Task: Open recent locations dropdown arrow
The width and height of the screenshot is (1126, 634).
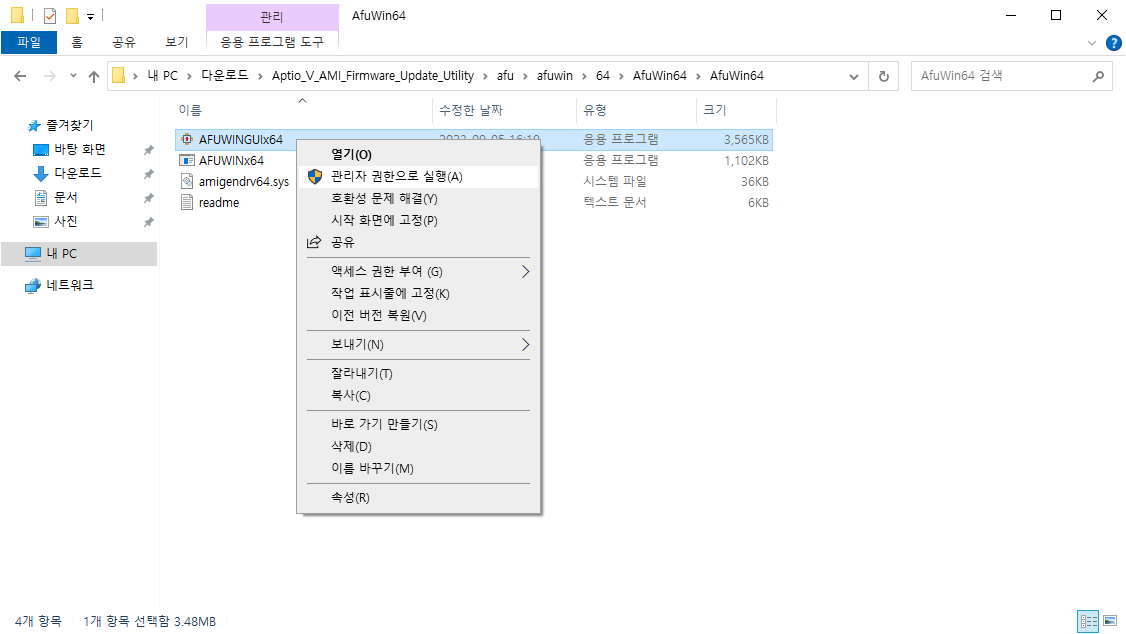Action: [x=73, y=76]
